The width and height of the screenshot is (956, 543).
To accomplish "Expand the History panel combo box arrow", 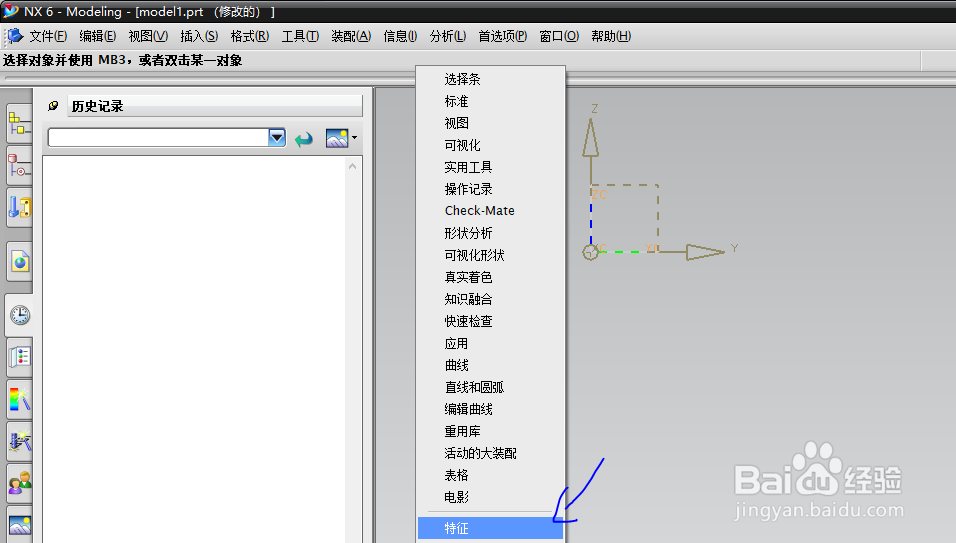I will tap(277, 138).
